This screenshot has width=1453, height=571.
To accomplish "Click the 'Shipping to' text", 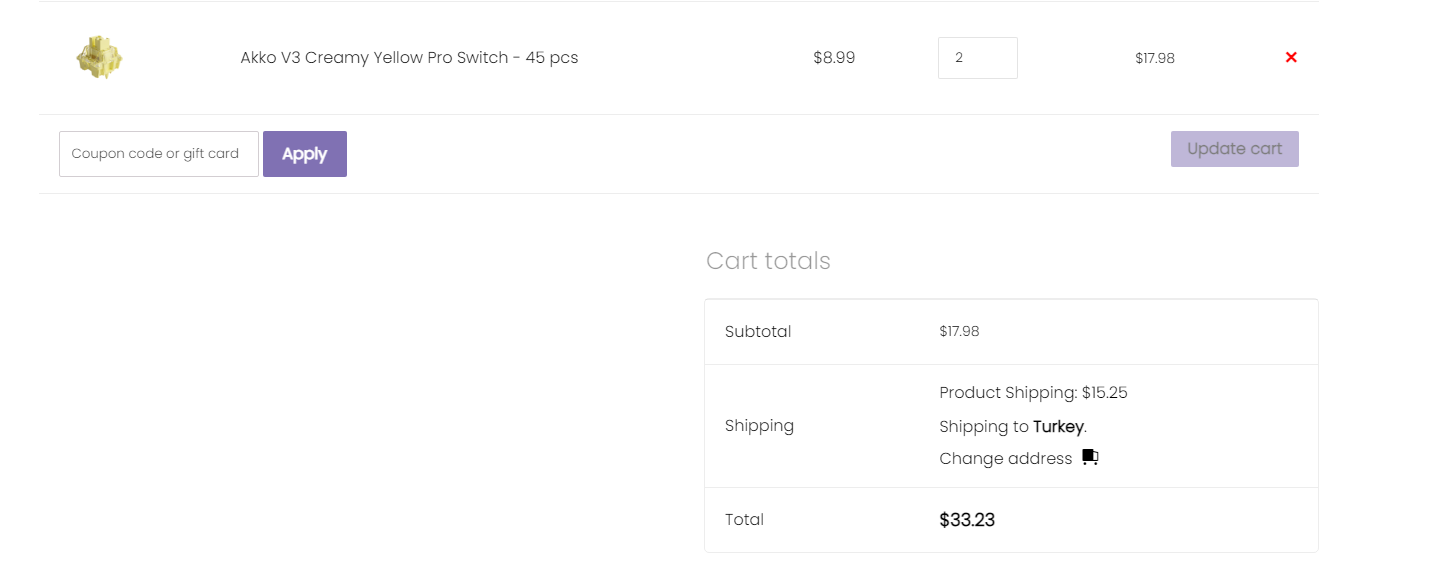I will click(x=984, y=427).
